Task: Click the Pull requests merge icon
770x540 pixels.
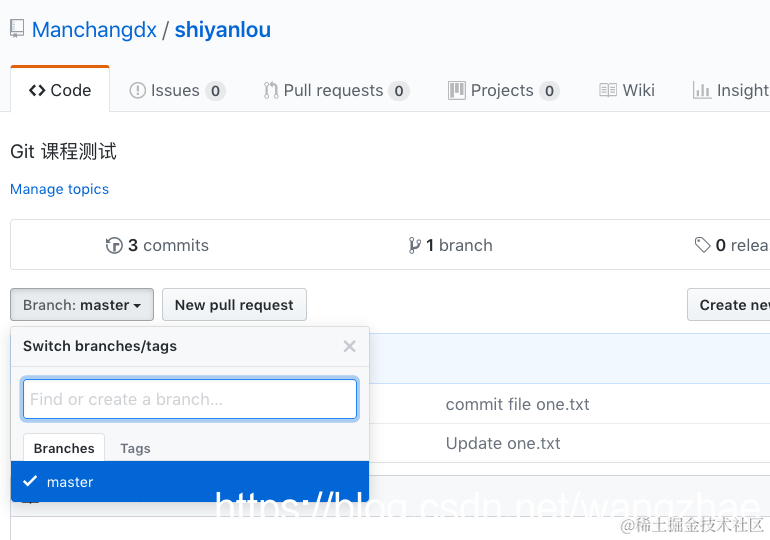Action: pos(271,90)
